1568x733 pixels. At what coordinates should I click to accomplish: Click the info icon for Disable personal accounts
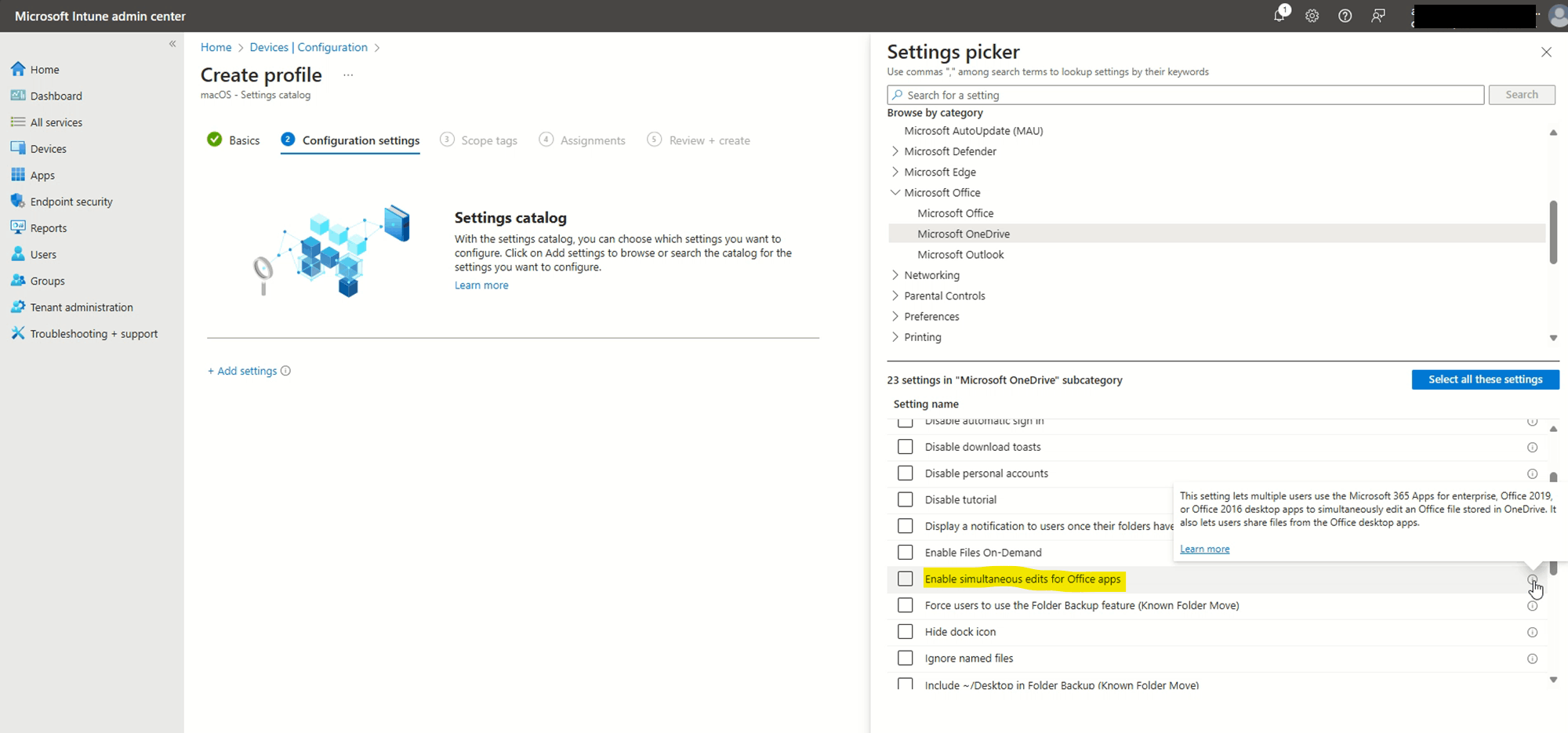coord(1532,474)
